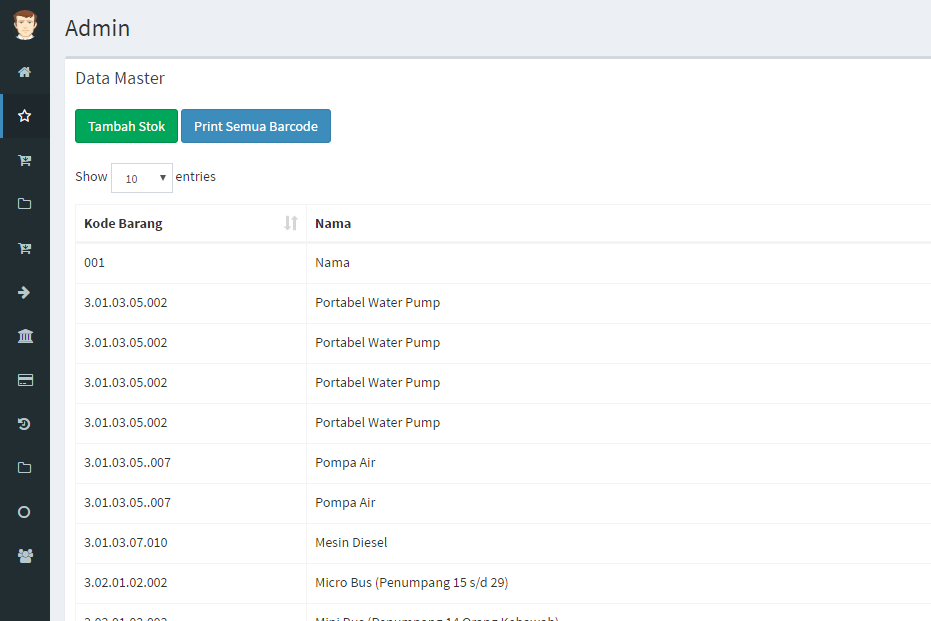Open the first shopping cart sidebar icon
931x621 pixels.
[x=24, y=160]
